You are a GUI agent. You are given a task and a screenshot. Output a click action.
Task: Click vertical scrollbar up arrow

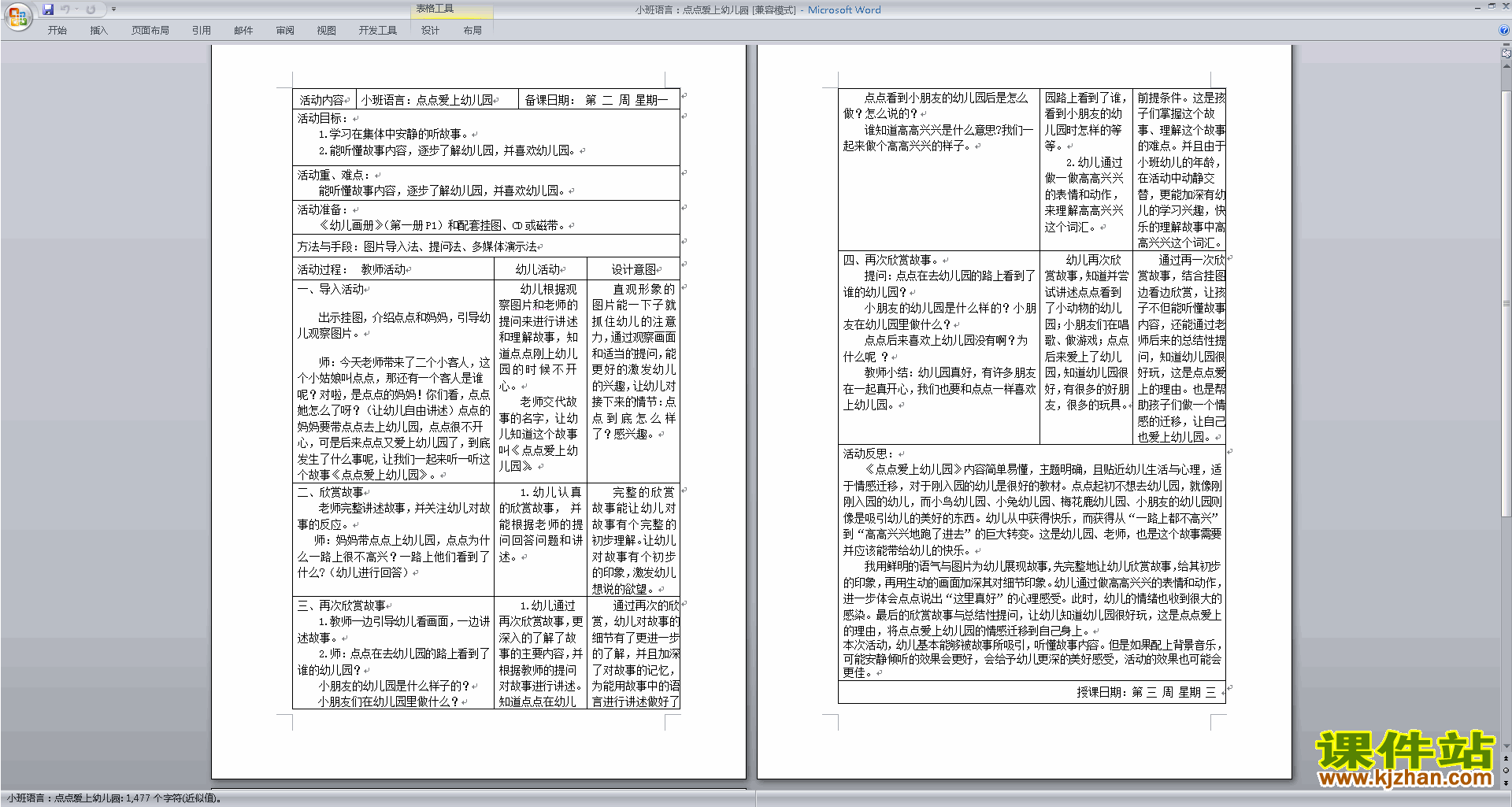(x=1506, y=65)
